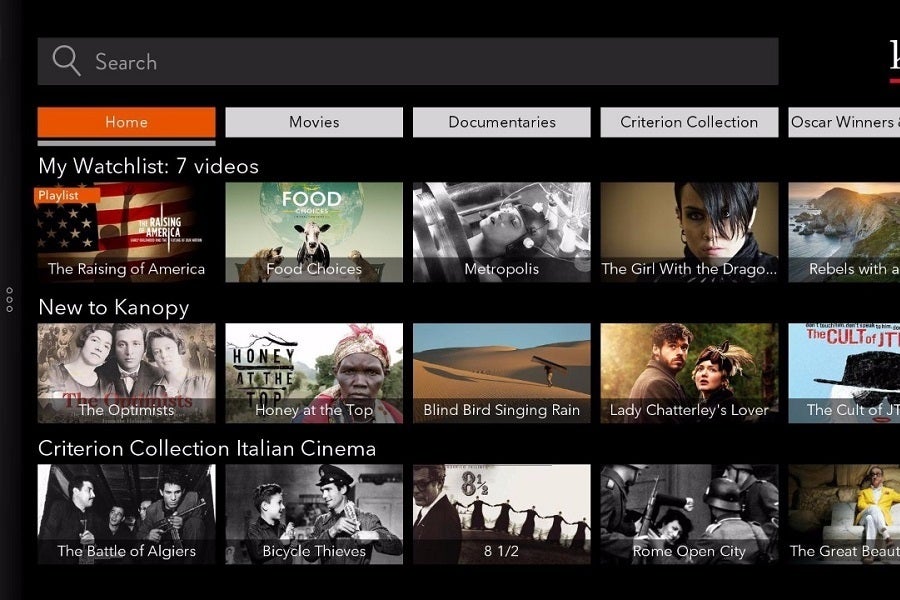Open The Great Beauty thumbnail
The width and height of the screenshot is (900, 600).
pos(844,514)
